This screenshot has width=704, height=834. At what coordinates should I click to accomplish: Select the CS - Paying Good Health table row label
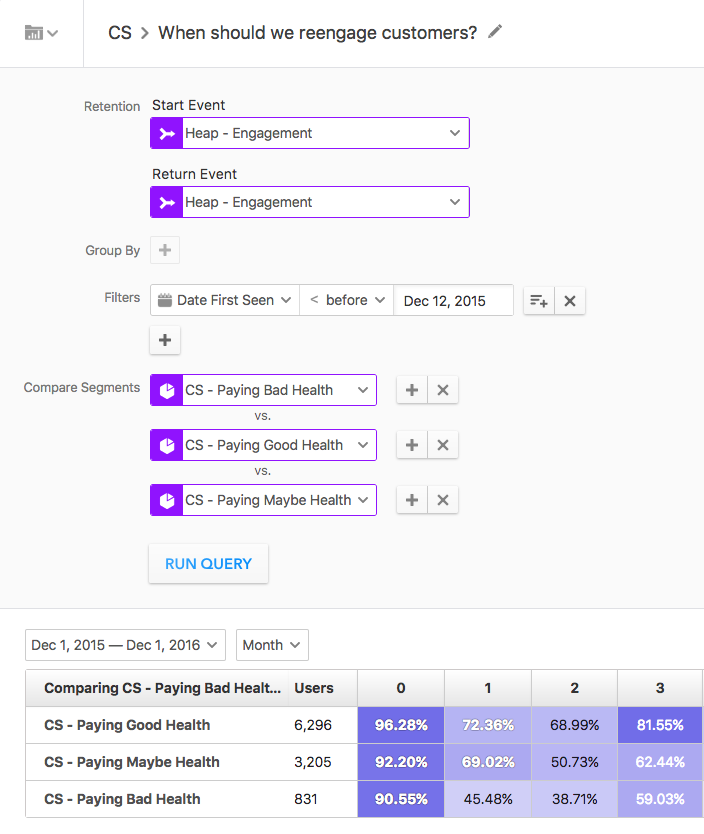coord(127,725)
